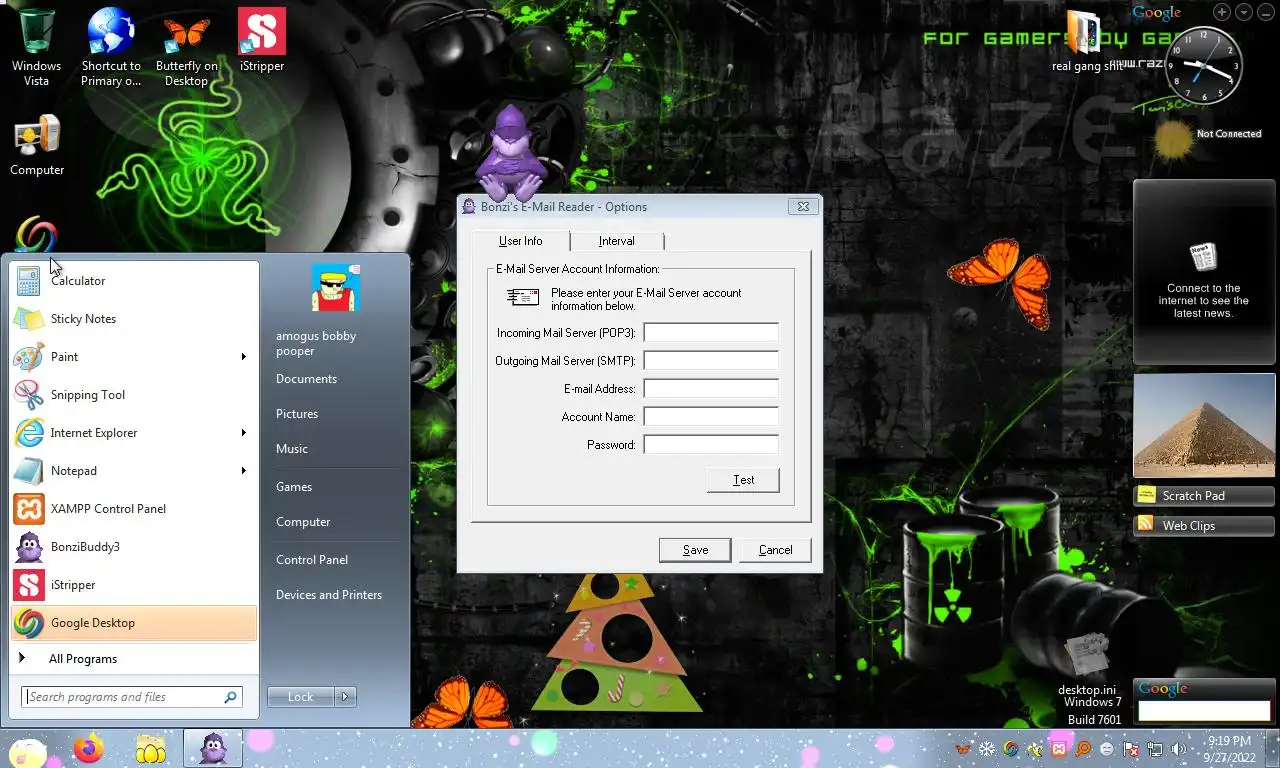
Task: Click the Search programs and files box
Action: click(132, 697)
